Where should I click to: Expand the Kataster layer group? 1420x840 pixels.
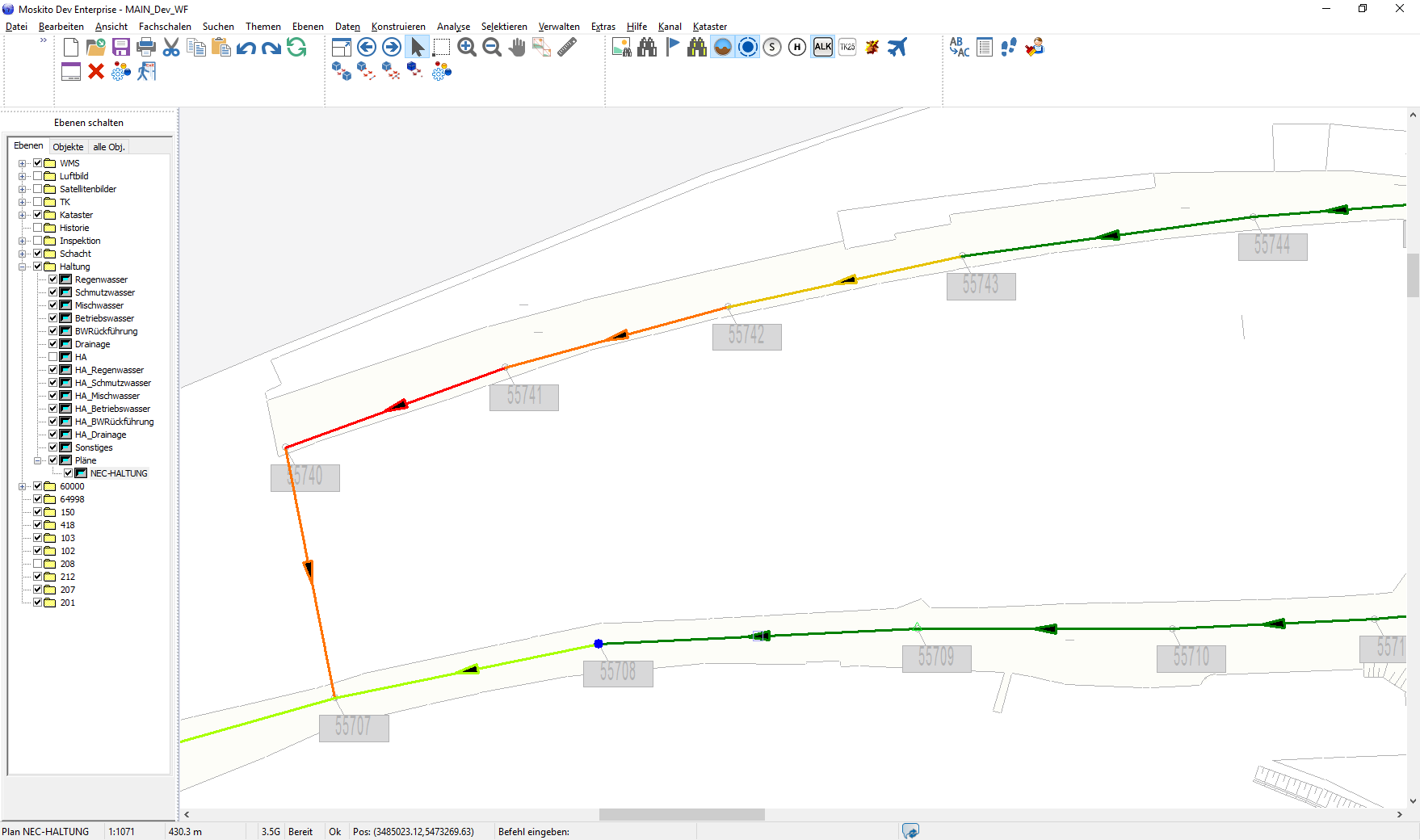23,215
